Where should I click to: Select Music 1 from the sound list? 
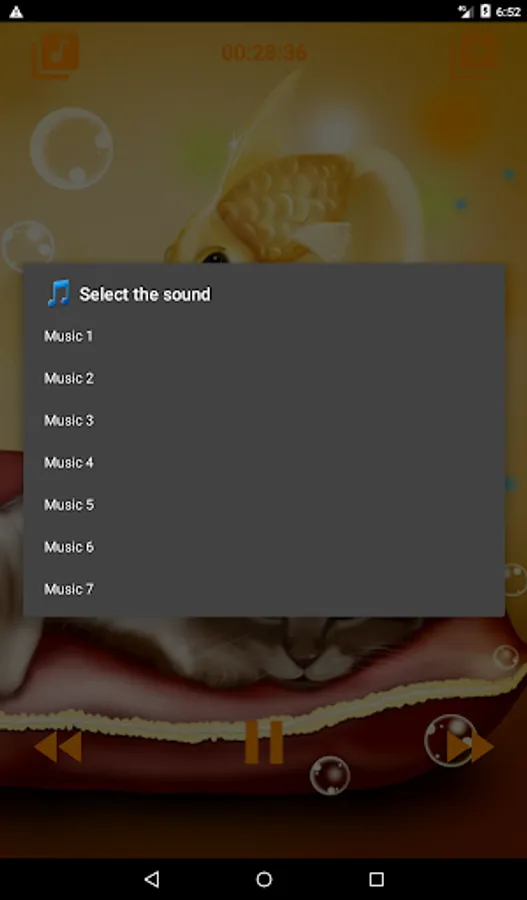[264, 336]
